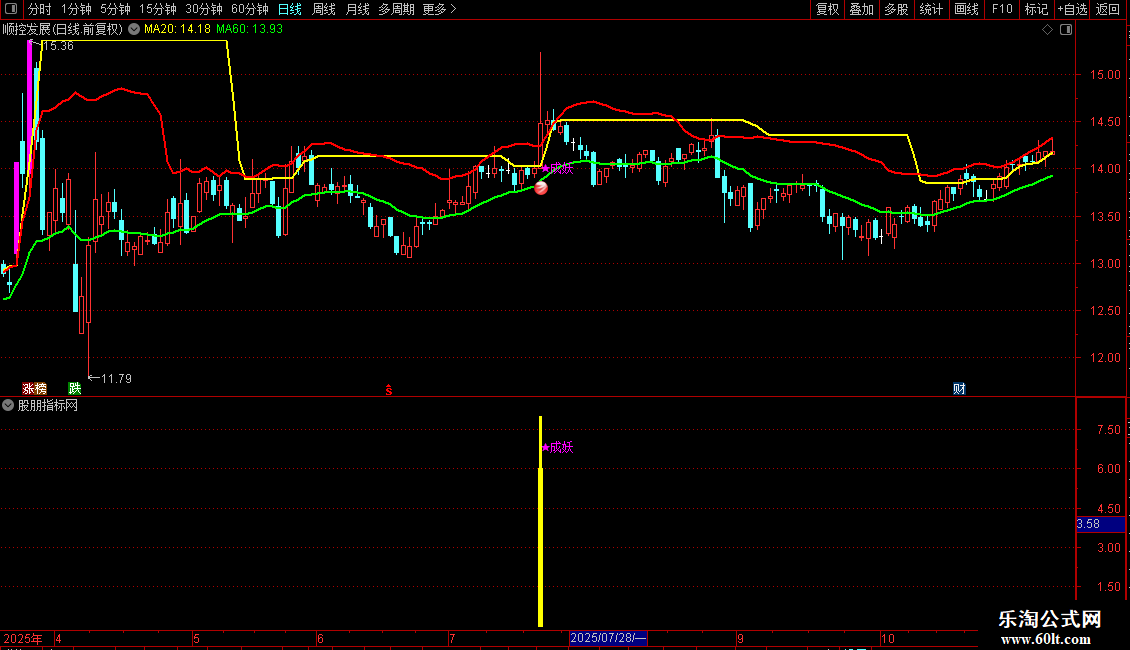Image resolution: width=1130 pixels, height=650 pixels.
Task: Click the 复权 adjustment button
Action: pyautogui.click(x=827, y=9)
